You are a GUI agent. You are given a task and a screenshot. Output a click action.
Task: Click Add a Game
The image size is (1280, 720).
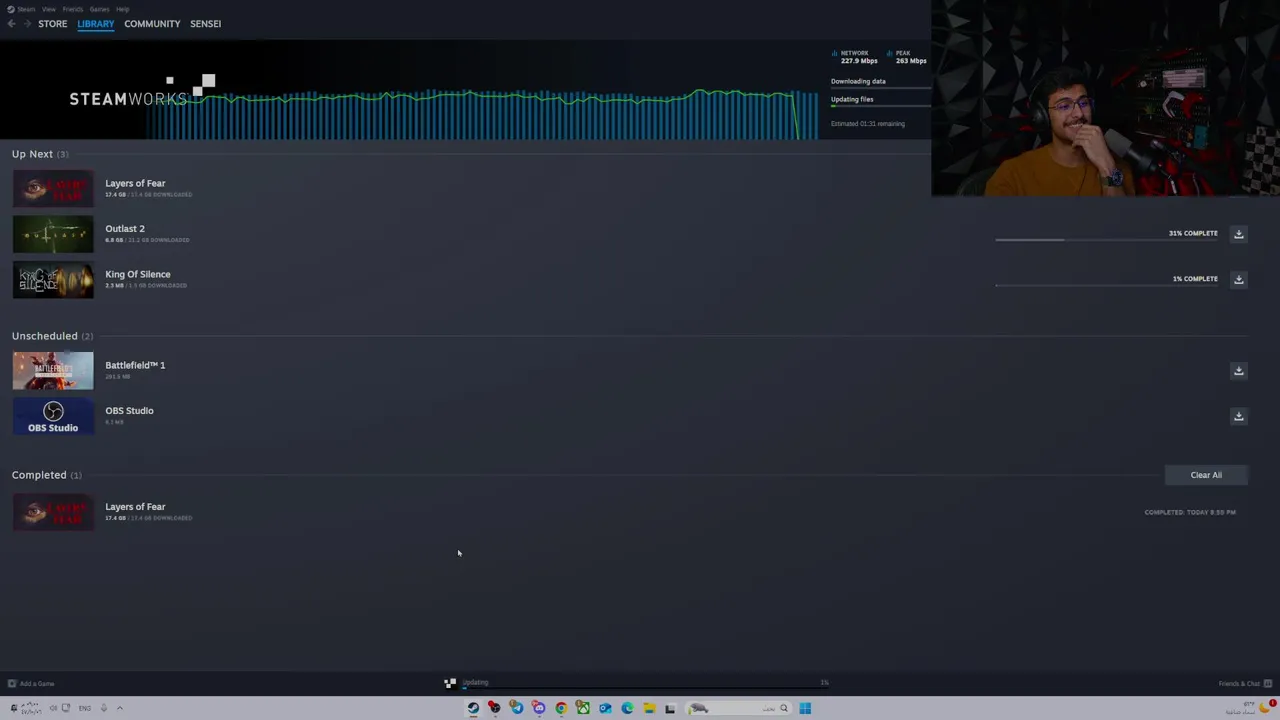pos(31,684)
